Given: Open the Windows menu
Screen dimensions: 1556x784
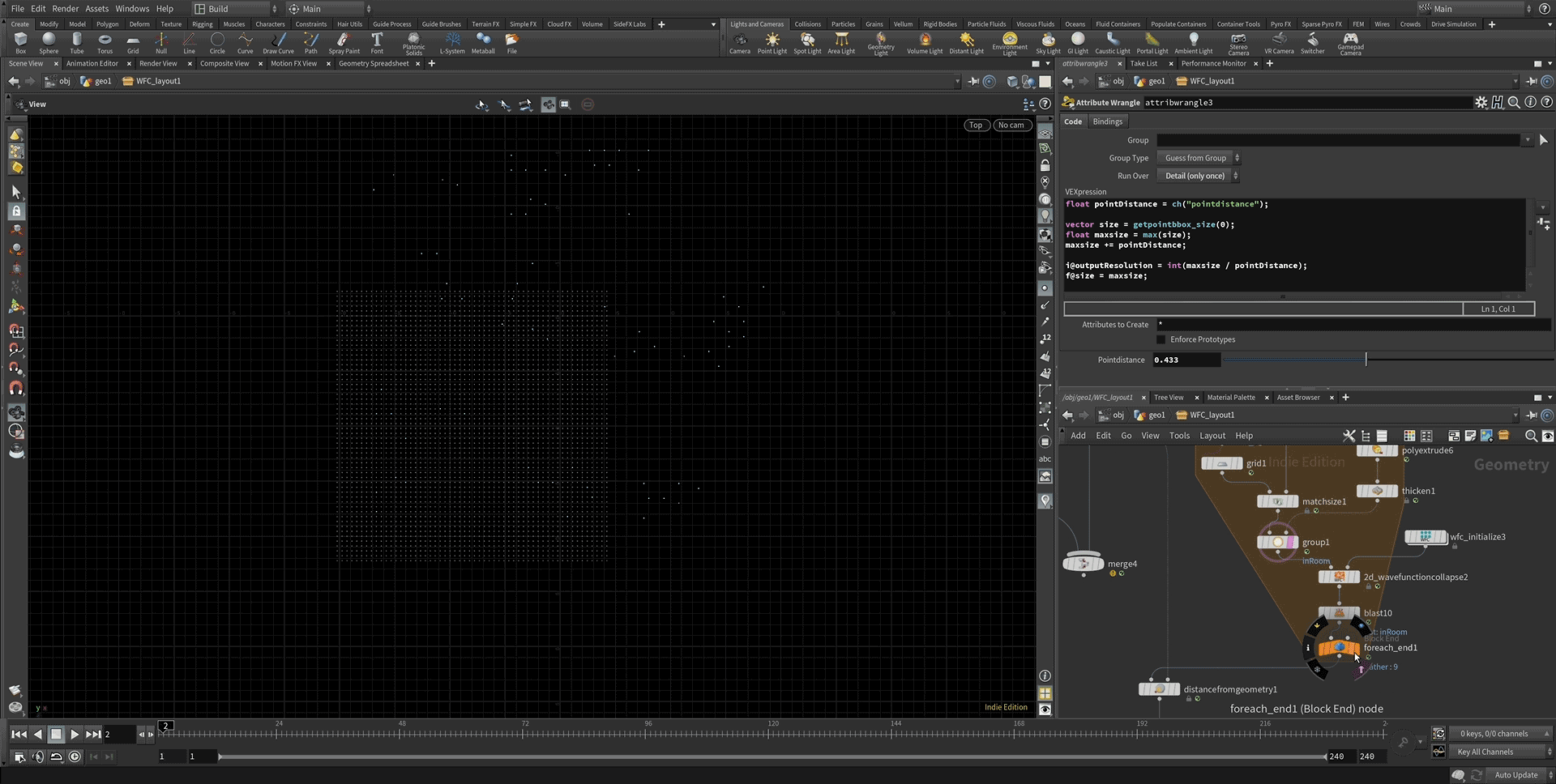Looking at the screenshot, I should [132, 9].
